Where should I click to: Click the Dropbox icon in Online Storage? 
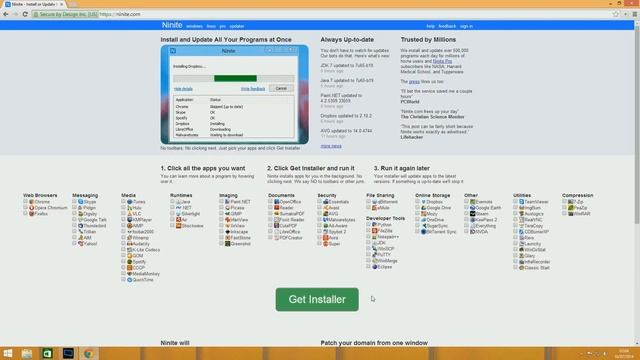[423, 202]
